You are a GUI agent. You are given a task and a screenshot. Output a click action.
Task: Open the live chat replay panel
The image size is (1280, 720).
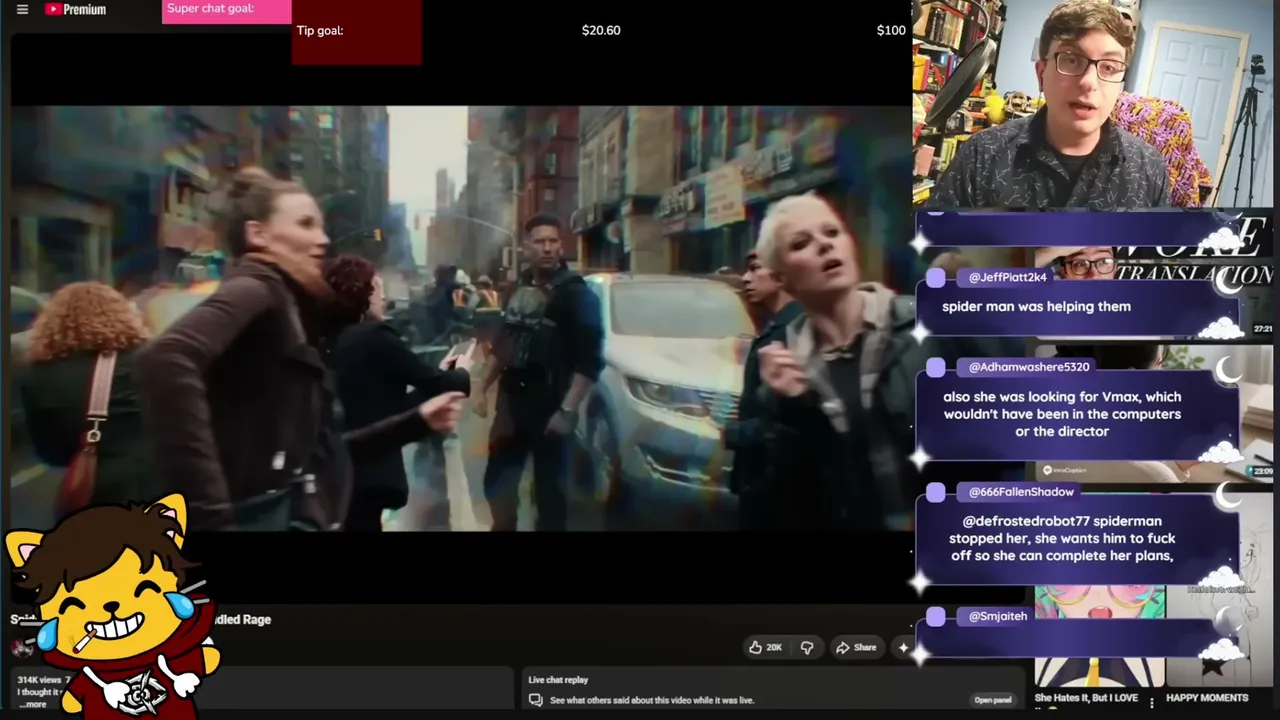click(993, 700)
